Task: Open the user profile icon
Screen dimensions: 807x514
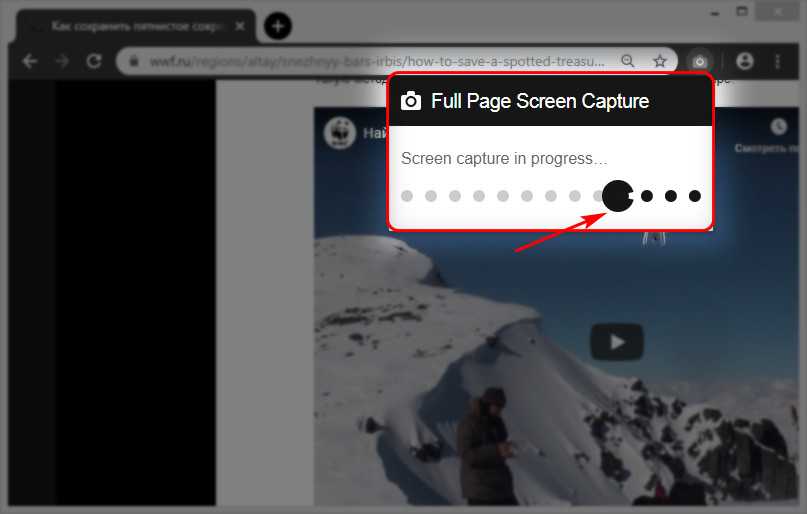Action: pyautogui.click(x=744, y=61)
